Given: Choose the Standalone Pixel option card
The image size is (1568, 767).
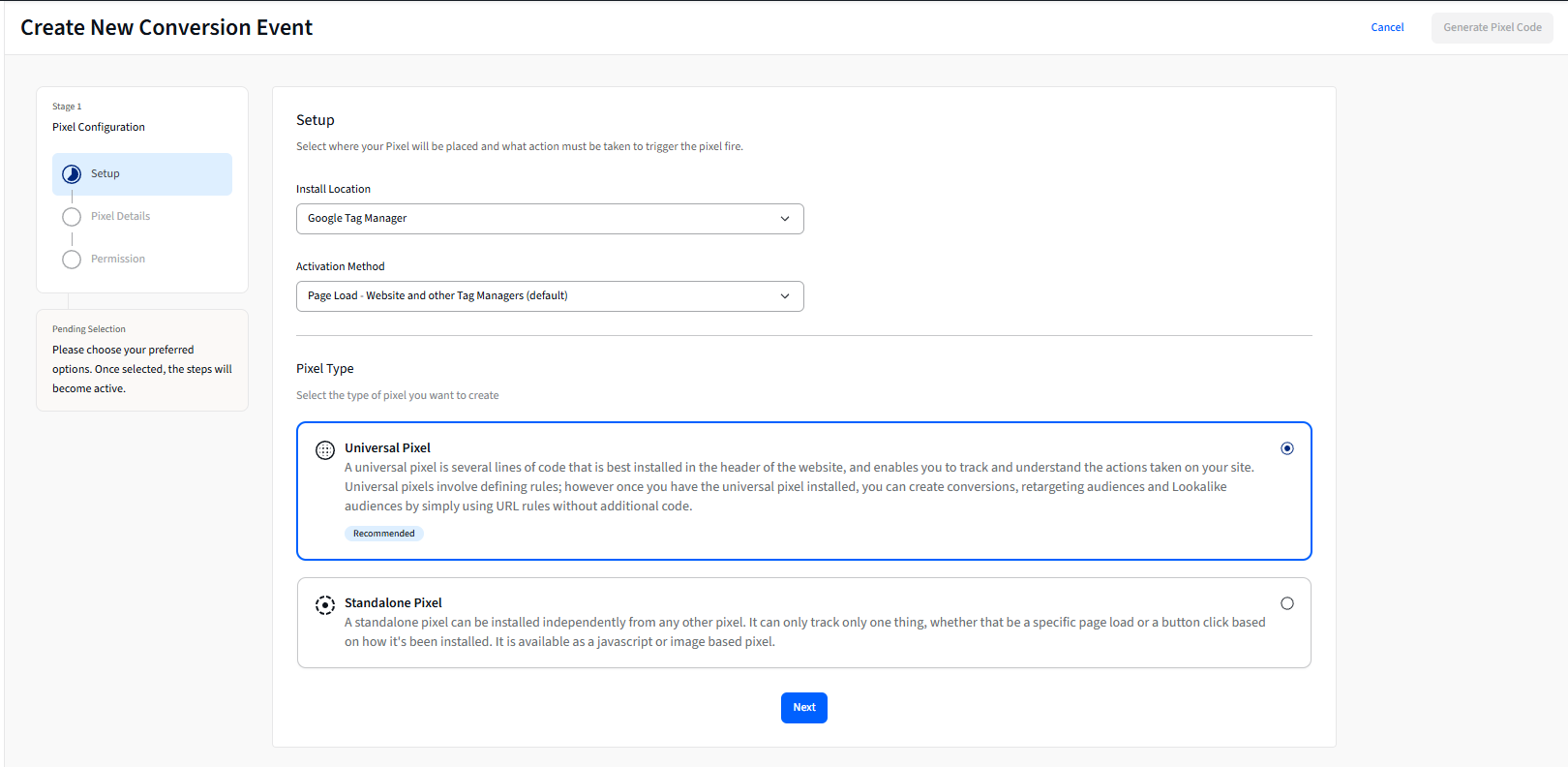Looking at the screenshot, I should tap(804, 623).
